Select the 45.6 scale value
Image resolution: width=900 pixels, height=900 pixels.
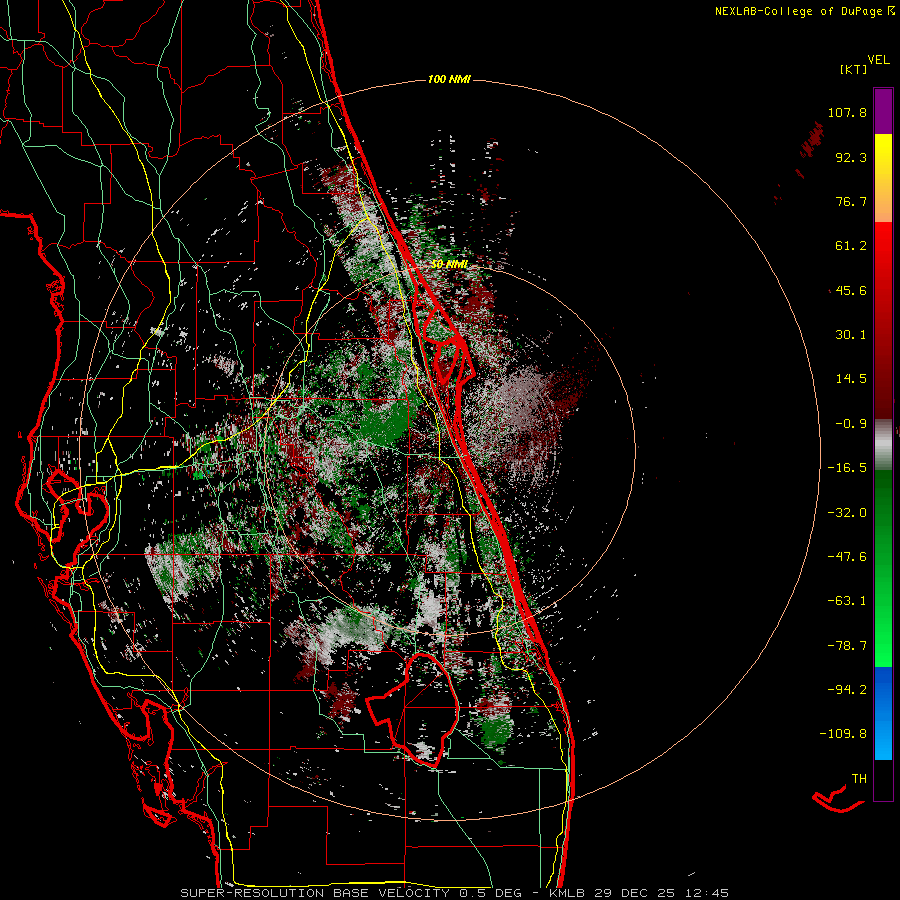point(851,290)
